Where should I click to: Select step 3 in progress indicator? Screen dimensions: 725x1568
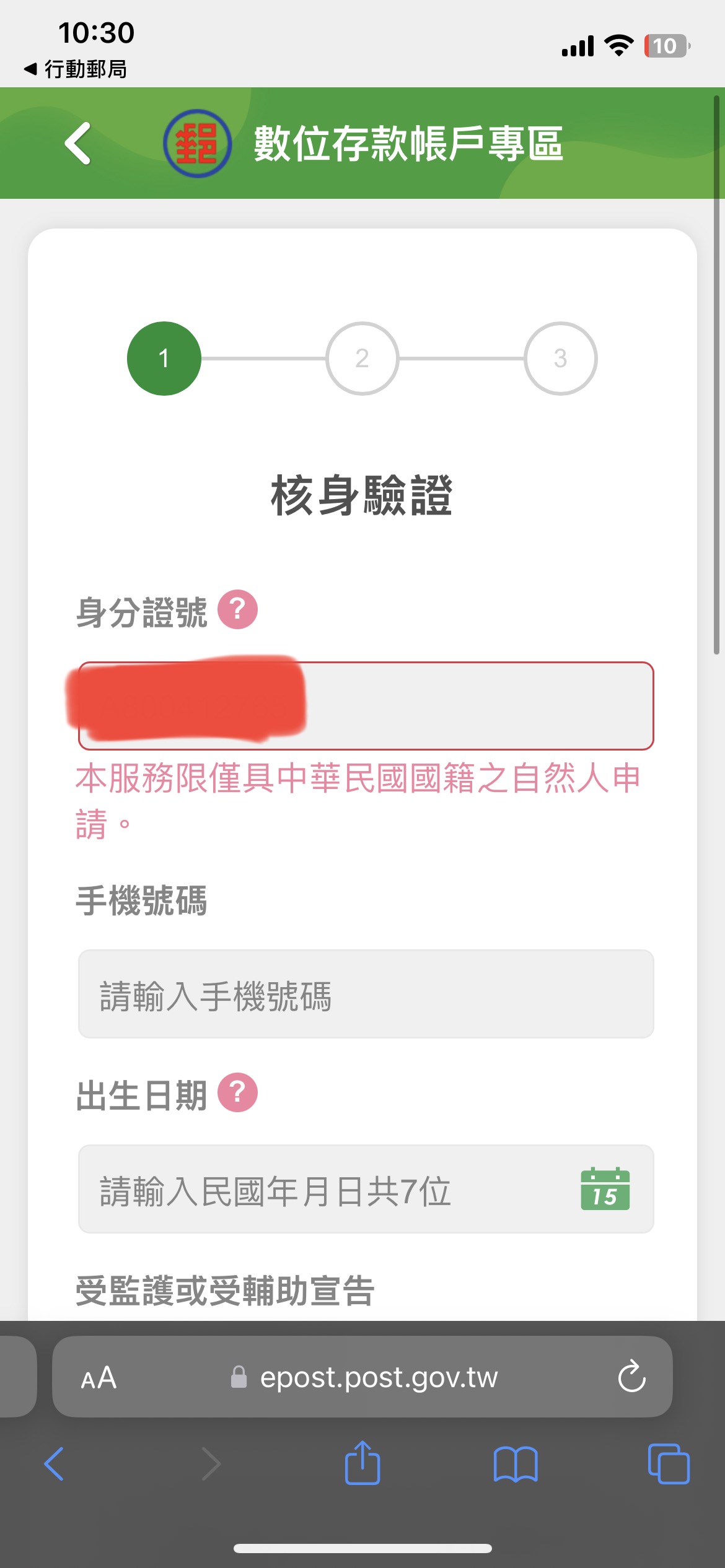coord(560,359)
